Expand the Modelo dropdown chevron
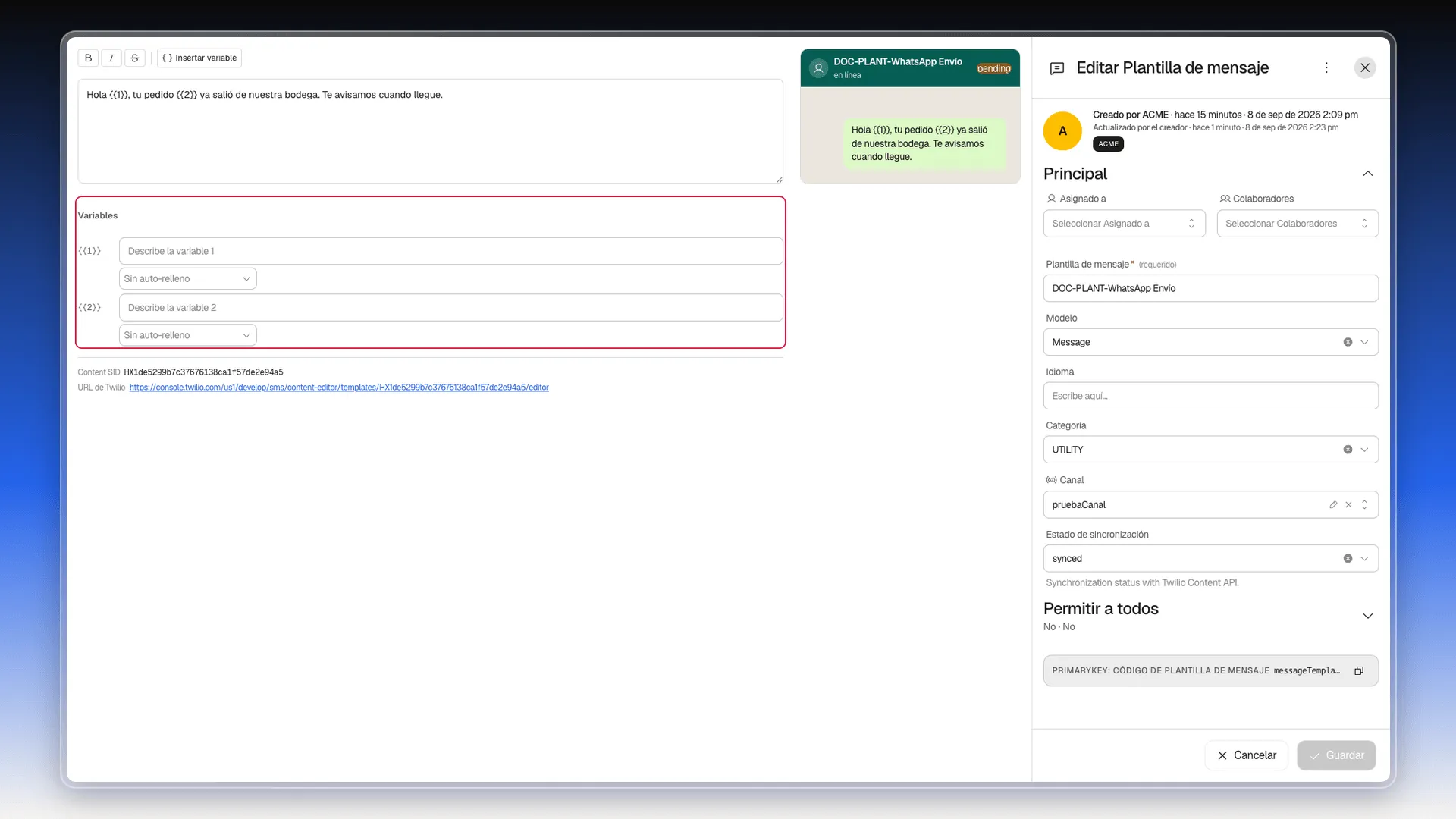This screenshot has width=1456, height=819. pos(1364,342)
